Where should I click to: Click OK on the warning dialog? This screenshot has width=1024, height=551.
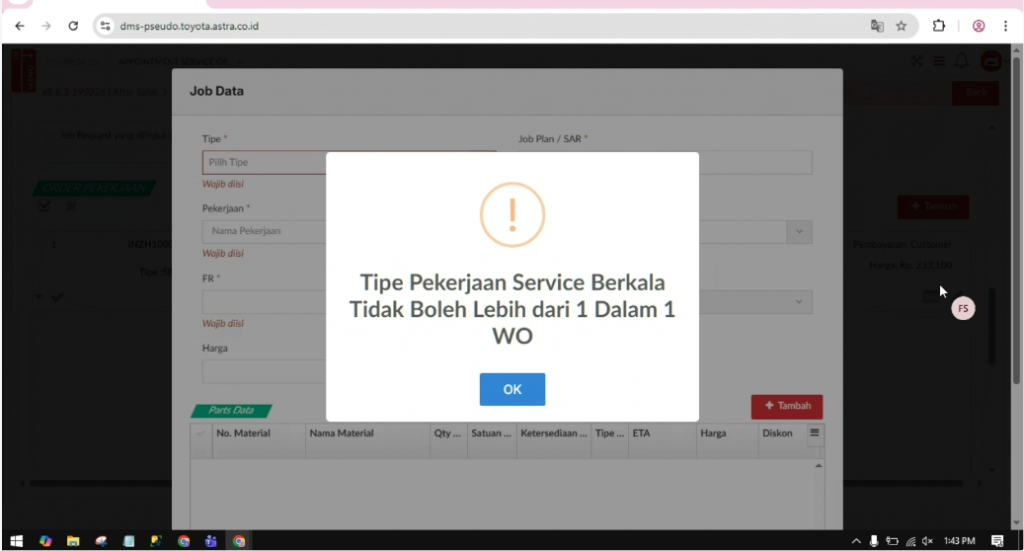pyautogui.click(x=512, y=389)
